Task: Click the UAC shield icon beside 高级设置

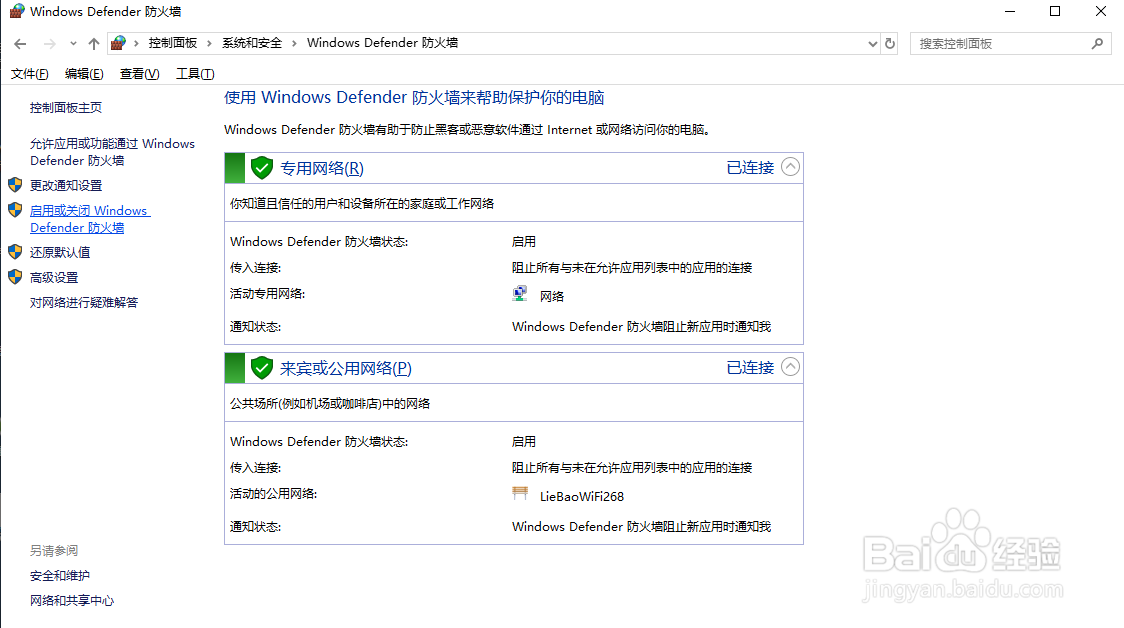Action: (x=14, y=277)
